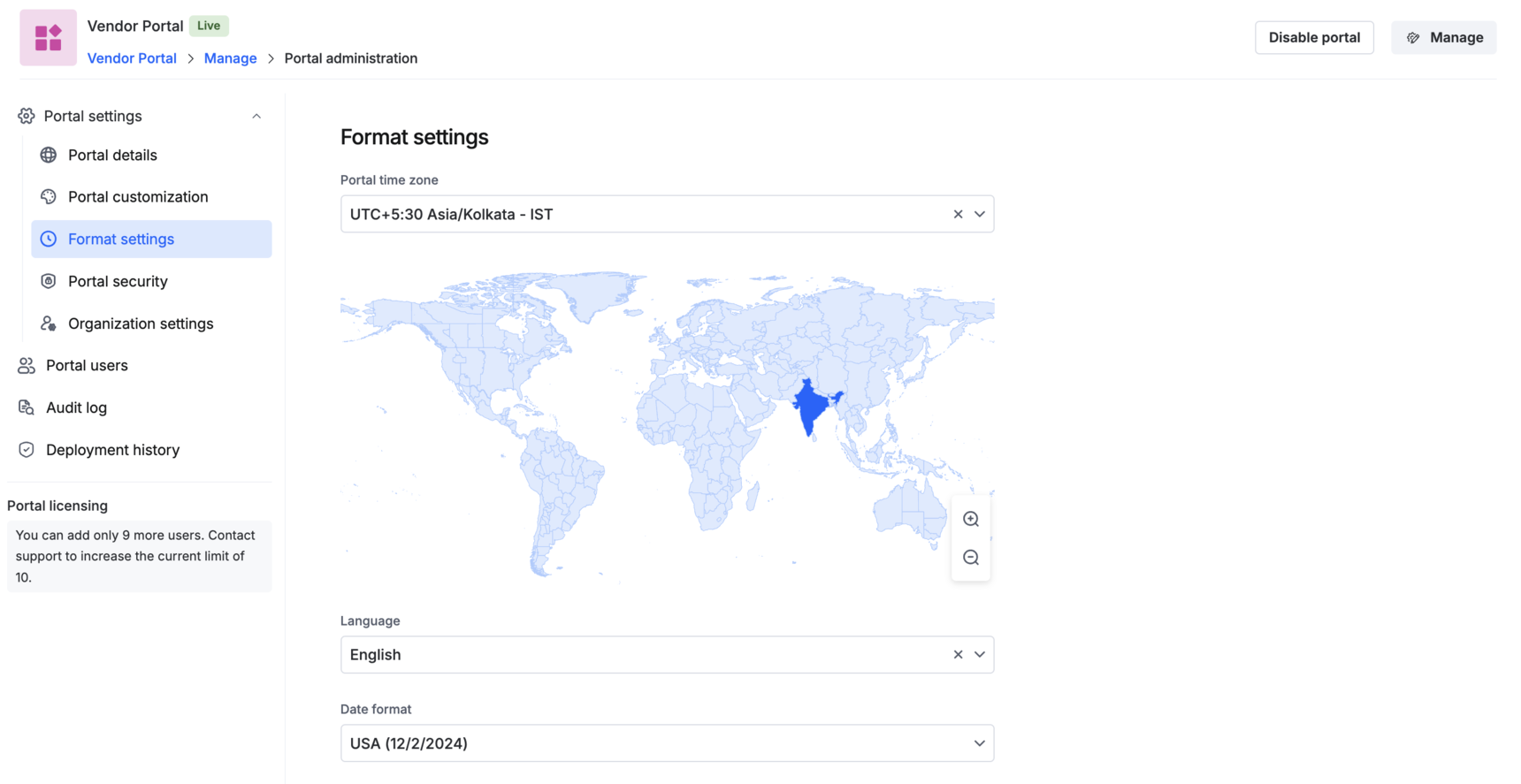This screenshot has width=1521, height=784.
Task: Open Portal users section
Action: (x=87, y=365)
